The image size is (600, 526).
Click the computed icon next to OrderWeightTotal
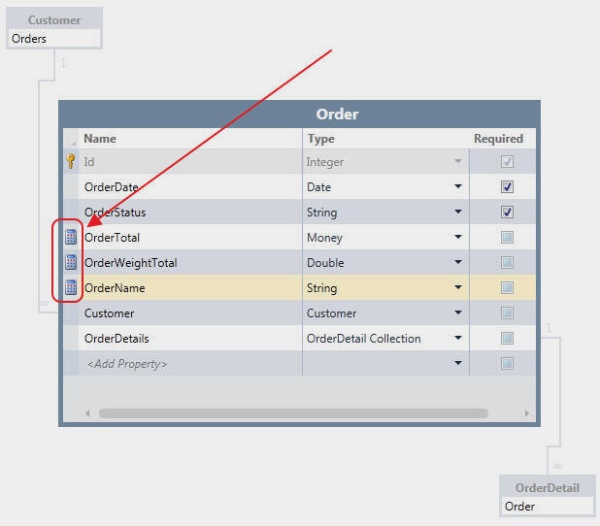tap(71, 262)
